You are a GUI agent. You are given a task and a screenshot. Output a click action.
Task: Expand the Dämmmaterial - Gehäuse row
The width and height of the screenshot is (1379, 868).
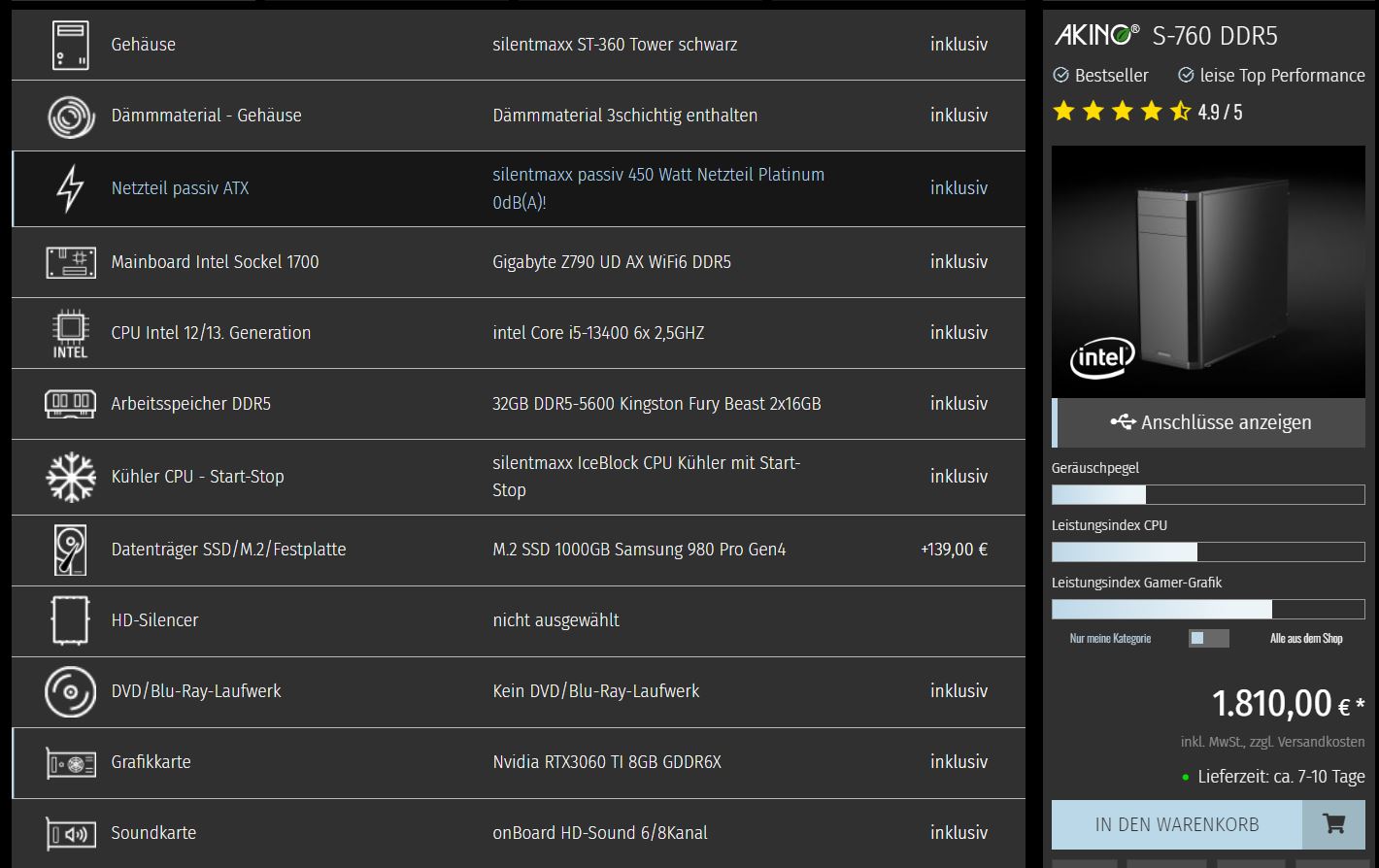(x=519, y=116)
